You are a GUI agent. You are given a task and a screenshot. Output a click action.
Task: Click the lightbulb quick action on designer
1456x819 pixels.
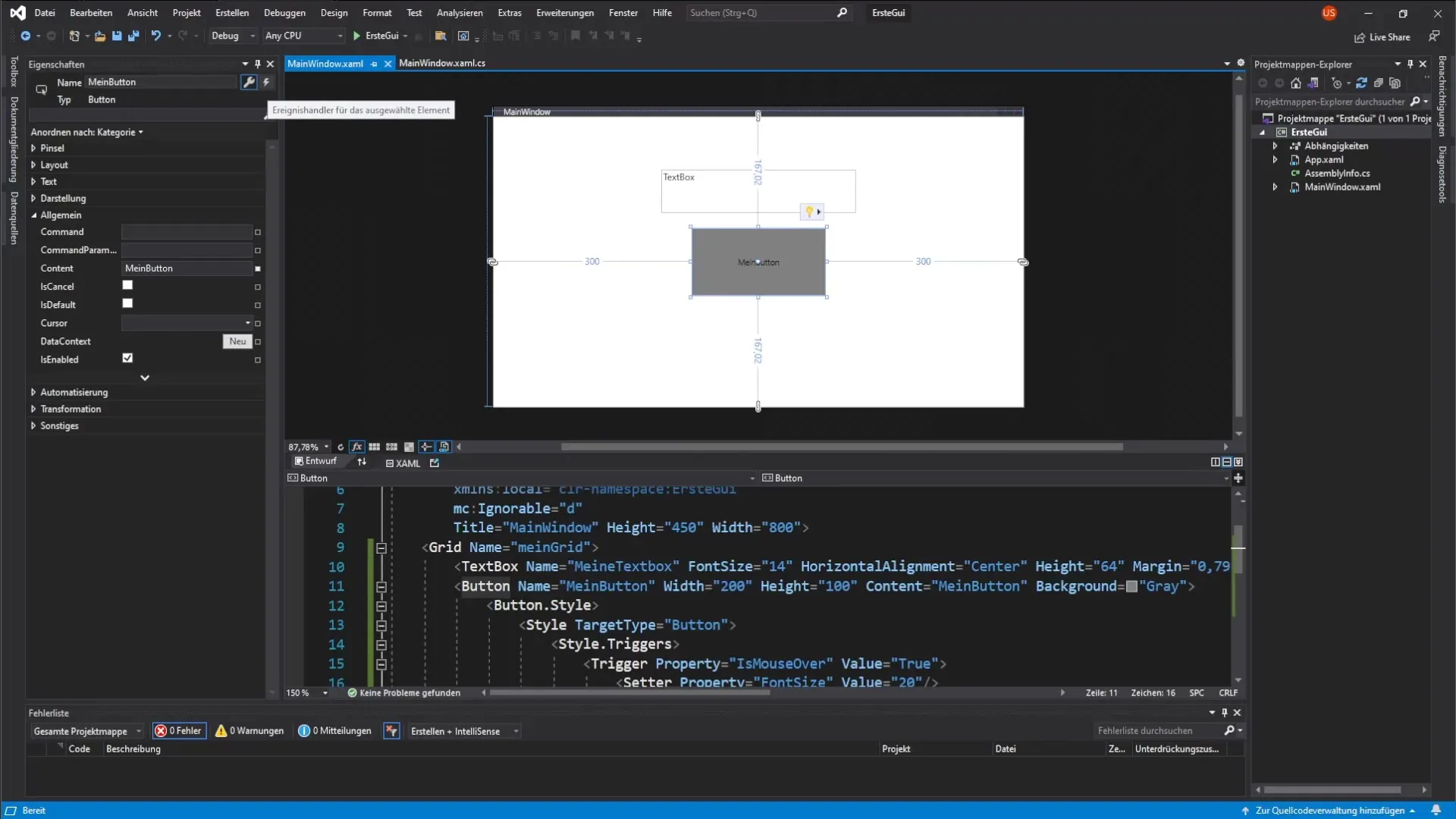point(809,212)
